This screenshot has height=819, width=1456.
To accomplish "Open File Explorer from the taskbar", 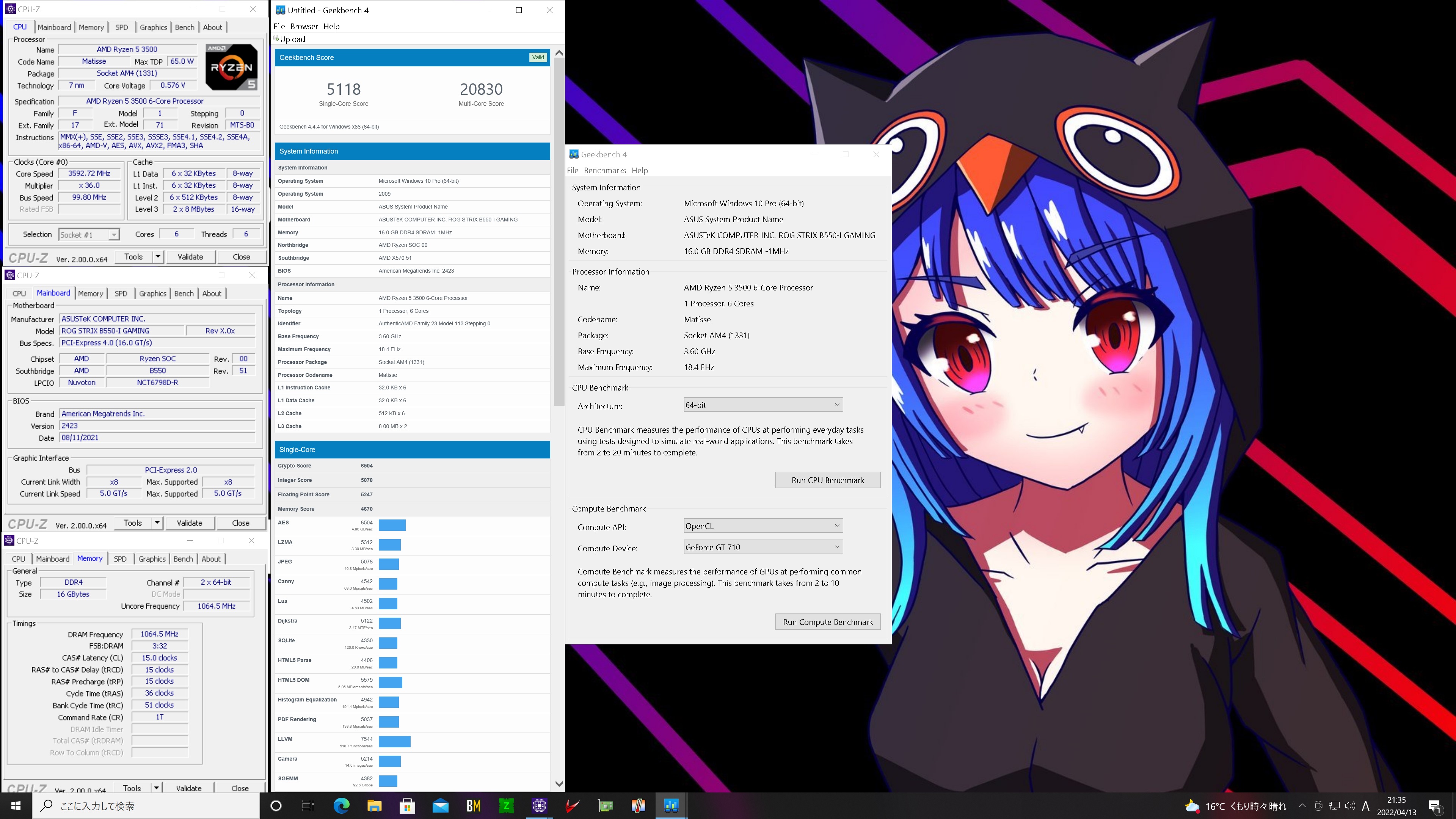I will point(374,805).
